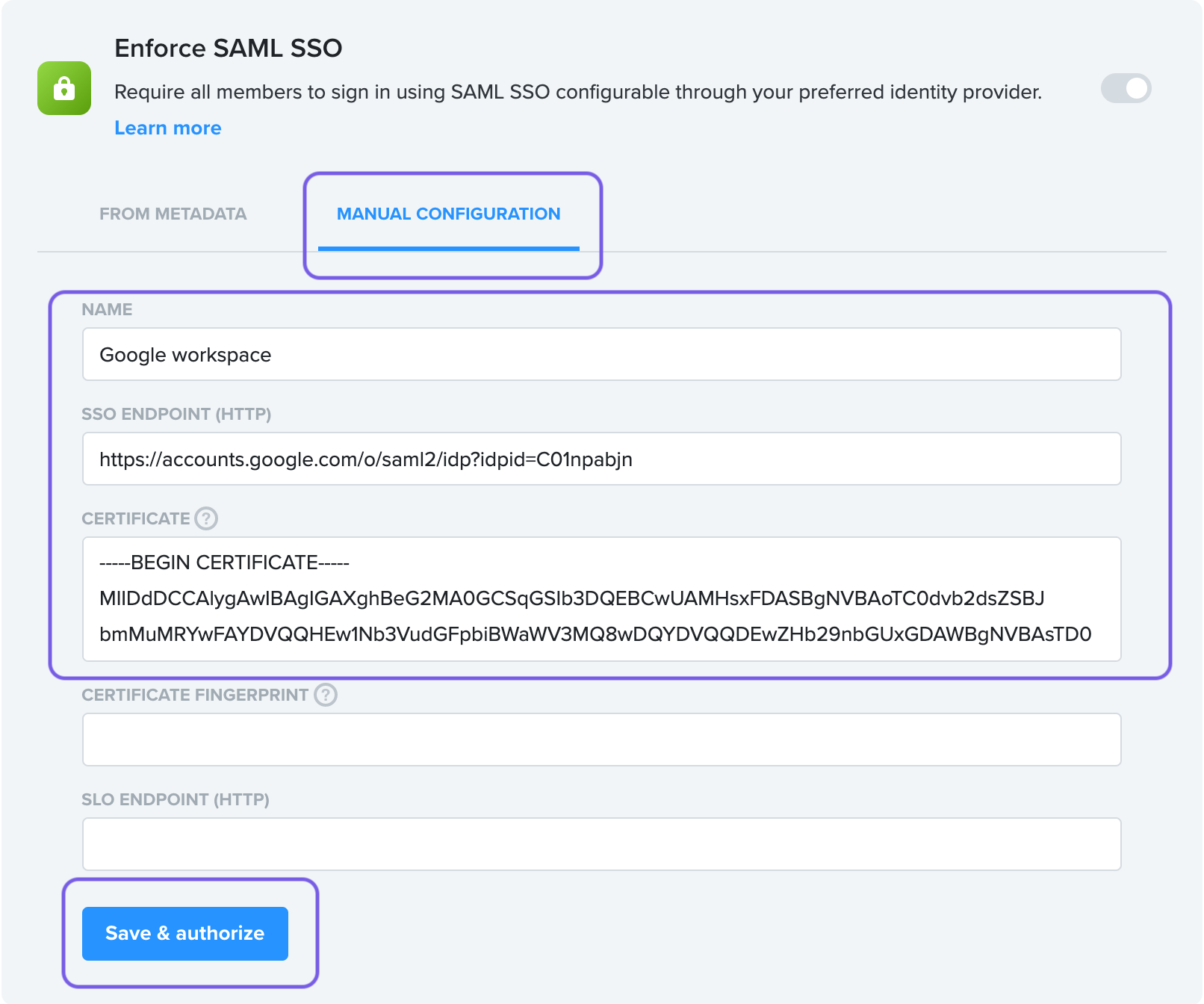Open the Certificate help question mark
Viewport: 1204px width, 1004px height.
pyautogui.click(x=206, y=518)
